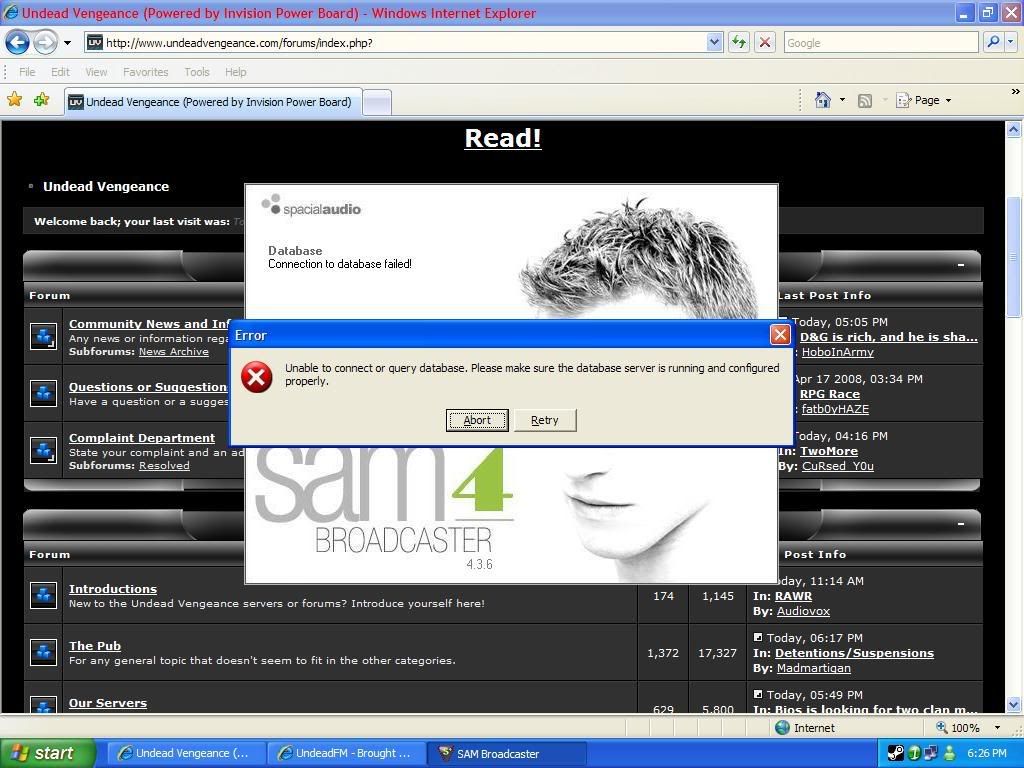The image size is (1024, 768).
Task: Open search provider options dropdown
Action: click(x=1011, y=43)
